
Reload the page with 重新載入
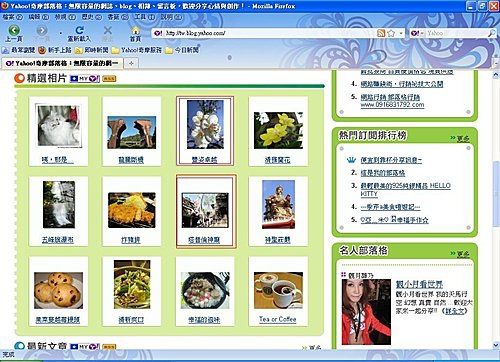[x=79, y=34]
